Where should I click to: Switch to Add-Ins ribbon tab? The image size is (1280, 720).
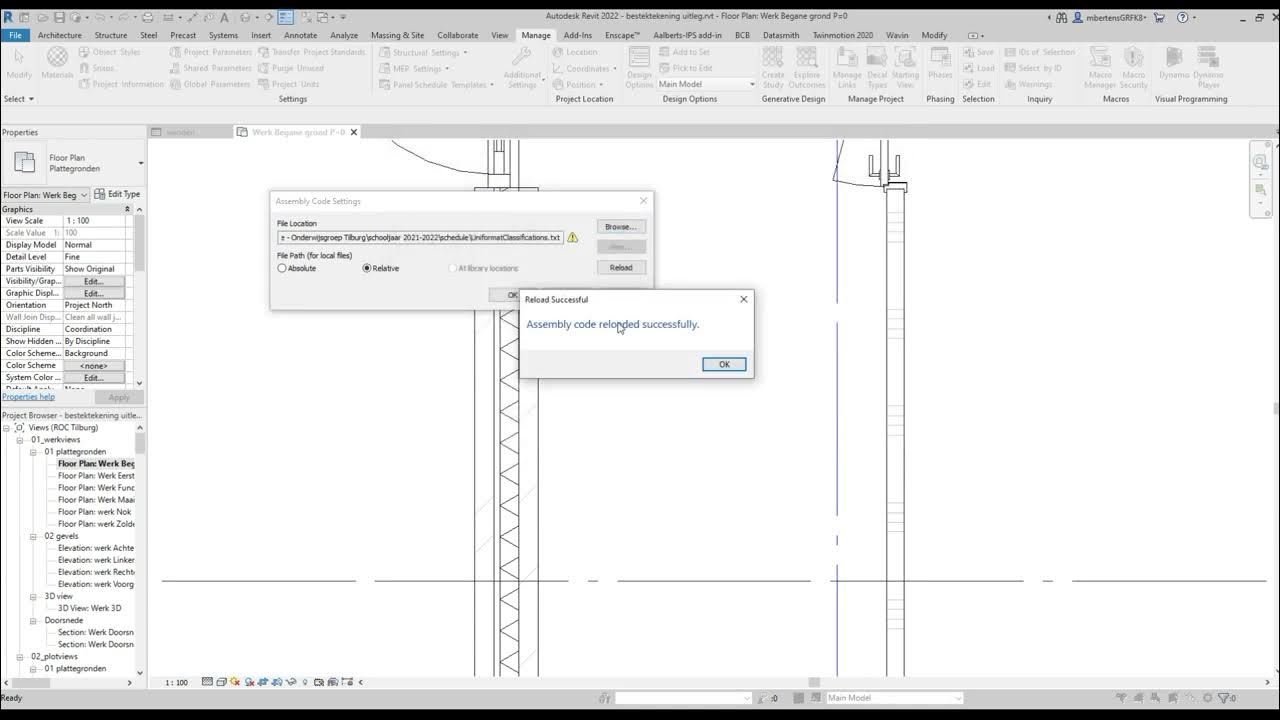tap(578, 35)
